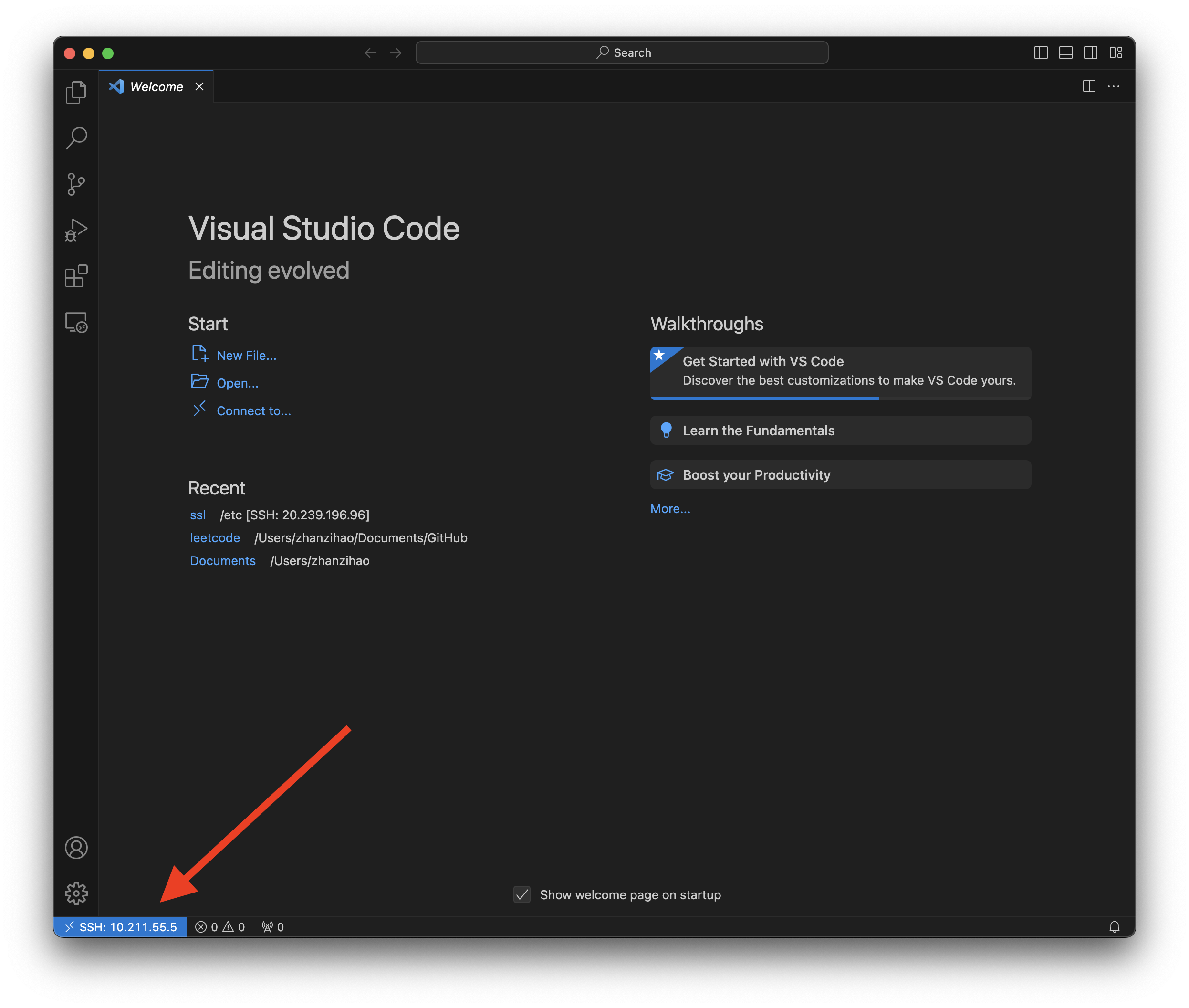This screenshot has width=1189, height=1008.
Task: Open the Source Control view
Action: pyautogui.click(x=76, y=184)
